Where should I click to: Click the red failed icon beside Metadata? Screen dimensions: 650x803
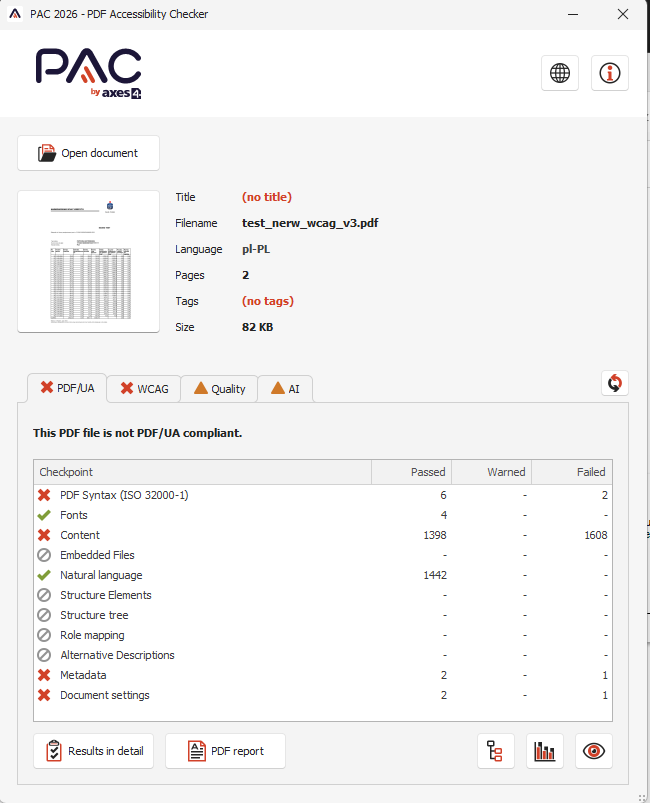(x=44, y=675)
